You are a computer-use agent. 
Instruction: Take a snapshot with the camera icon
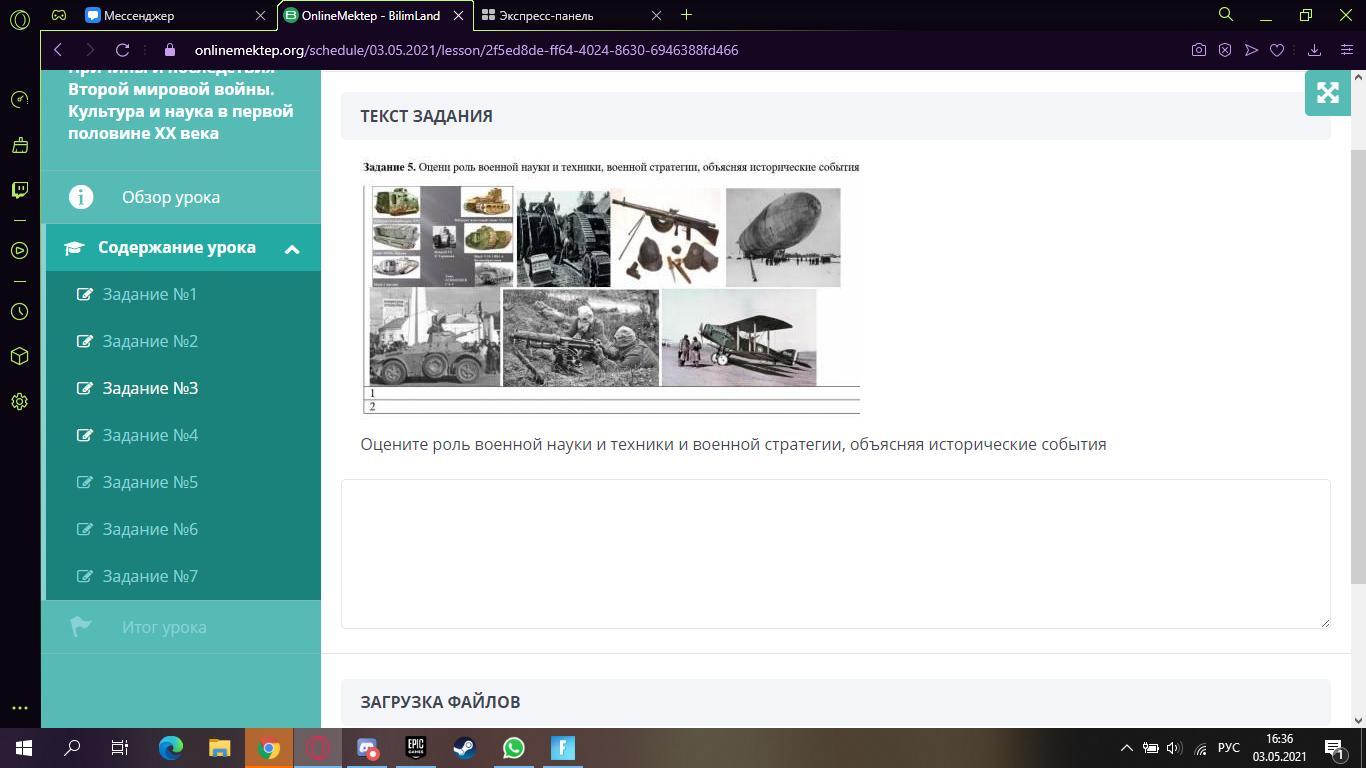click(1198, 50)
